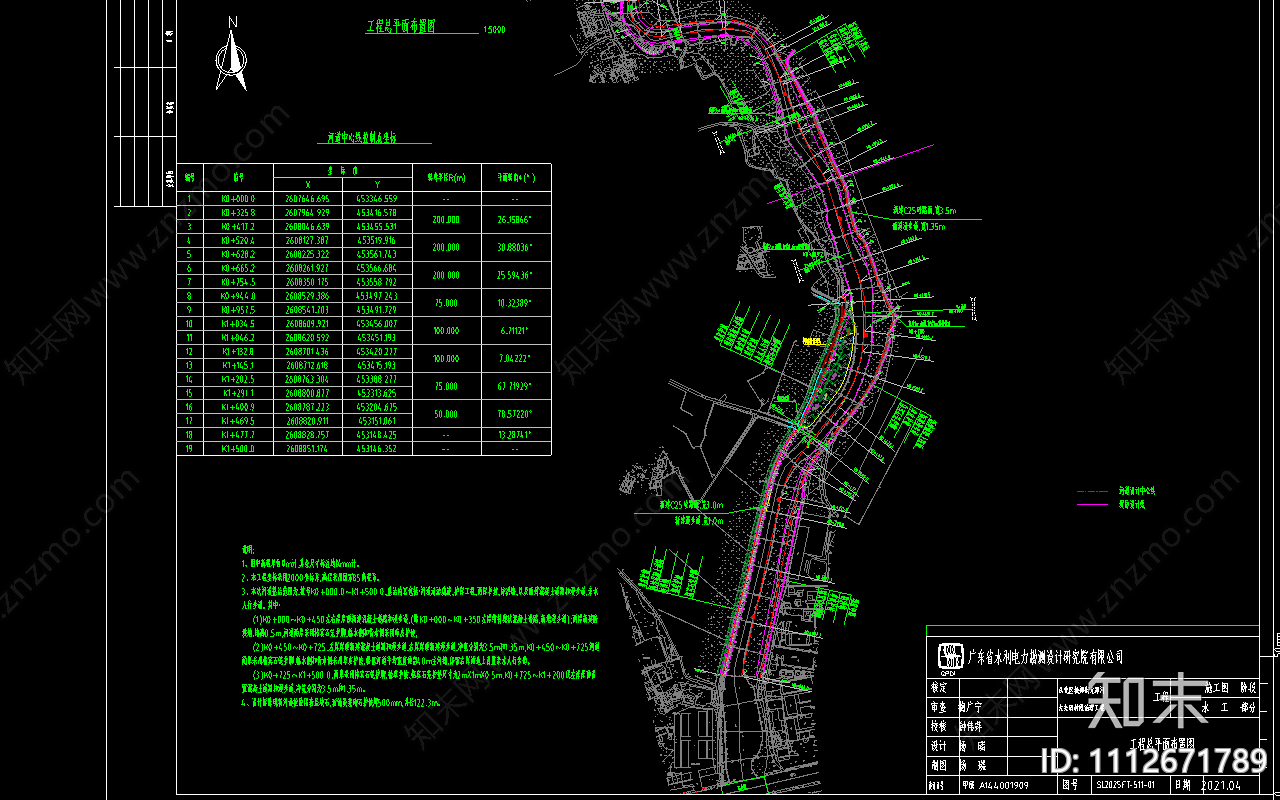1280x800 pixels.
Task: Select deflection angle '78.57220°'
Action: 515,414
